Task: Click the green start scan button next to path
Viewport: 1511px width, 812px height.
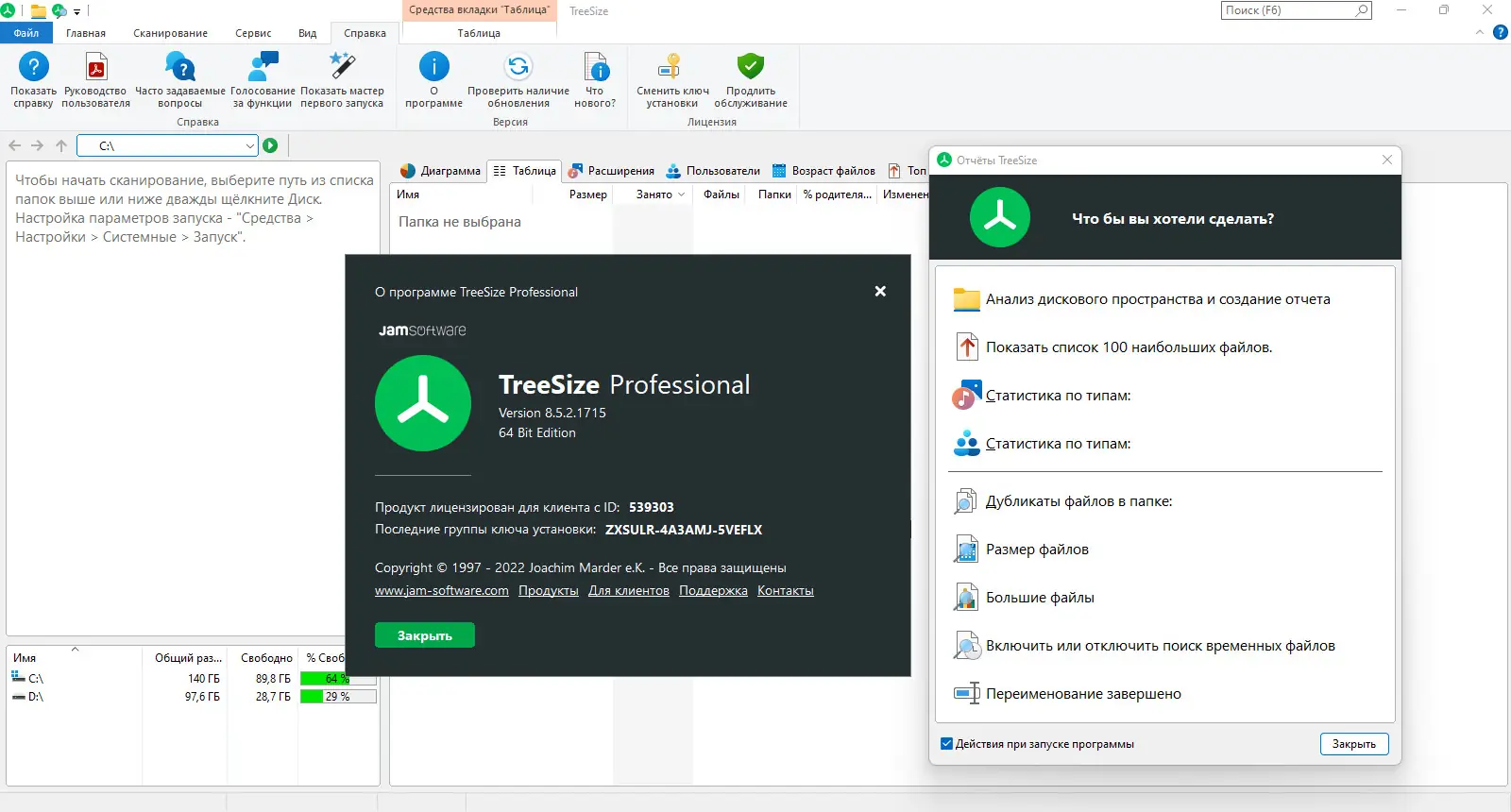Action: pyautogui.click(x=271, y=145)
